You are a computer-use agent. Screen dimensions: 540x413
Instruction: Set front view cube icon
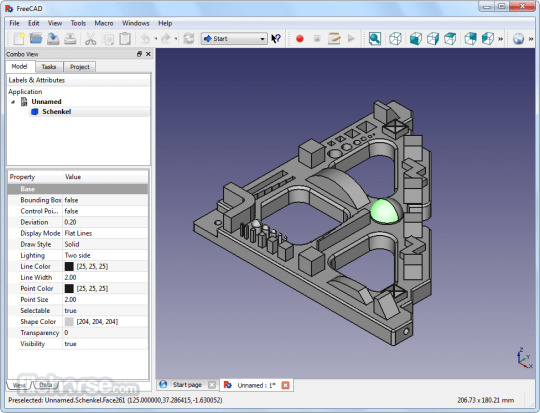416,38
